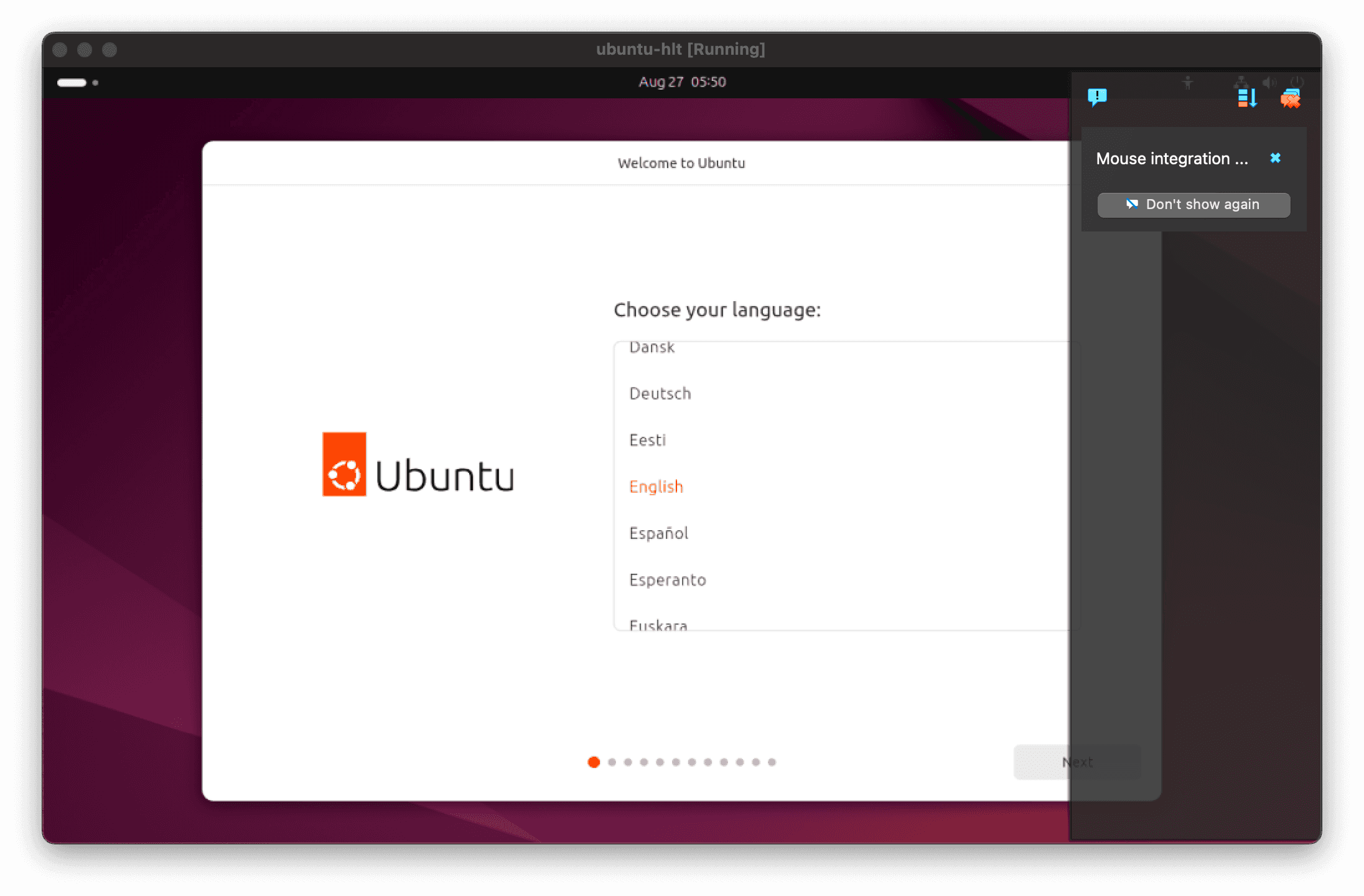
Task: Open the VirtualBox notification center speech-bubble icon
Action: pyautogui.click(x=1097, y=97)
